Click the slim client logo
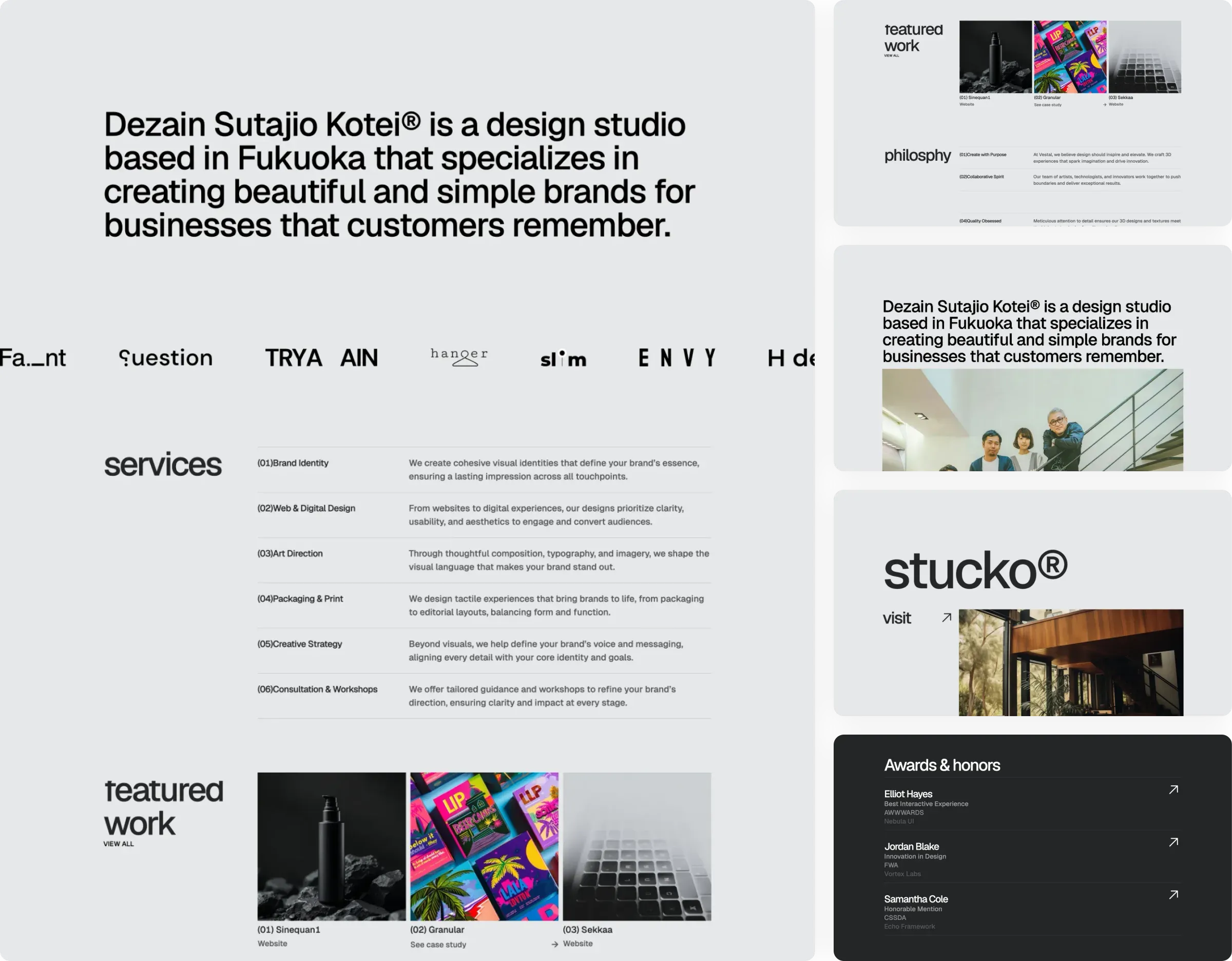The image size is (1232, 961). [563, 359]
